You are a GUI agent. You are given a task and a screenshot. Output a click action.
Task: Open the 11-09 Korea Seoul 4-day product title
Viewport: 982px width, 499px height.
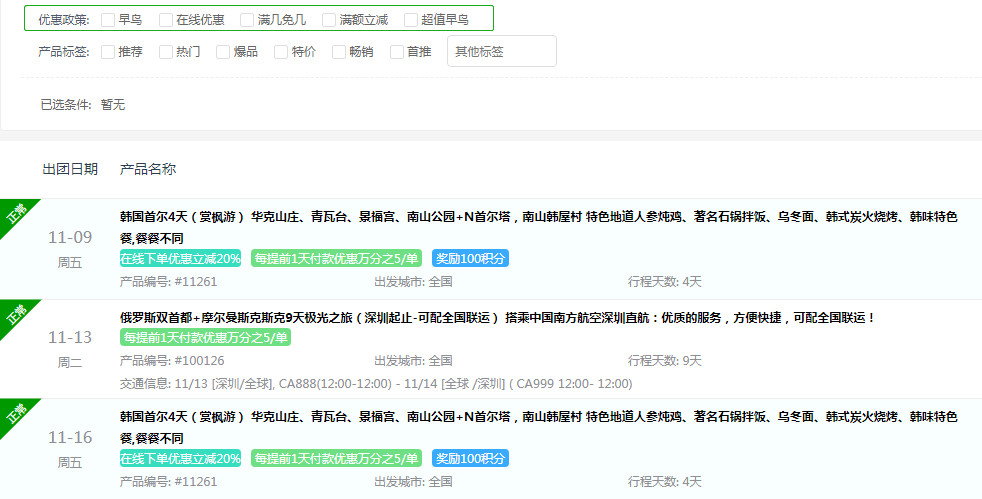click(539, 228)
